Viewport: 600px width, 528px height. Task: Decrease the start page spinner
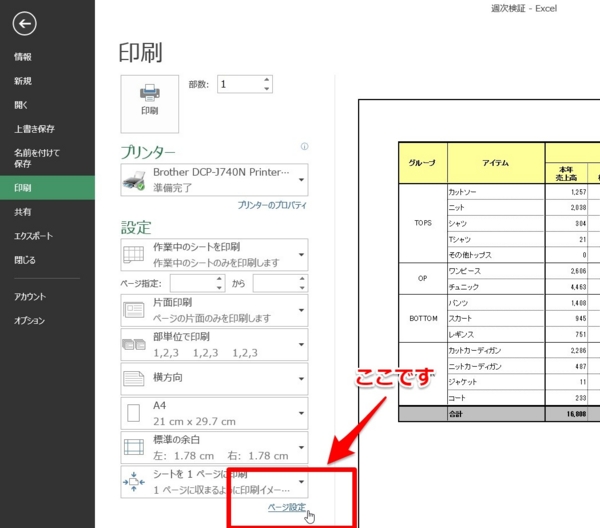(219, 288)
